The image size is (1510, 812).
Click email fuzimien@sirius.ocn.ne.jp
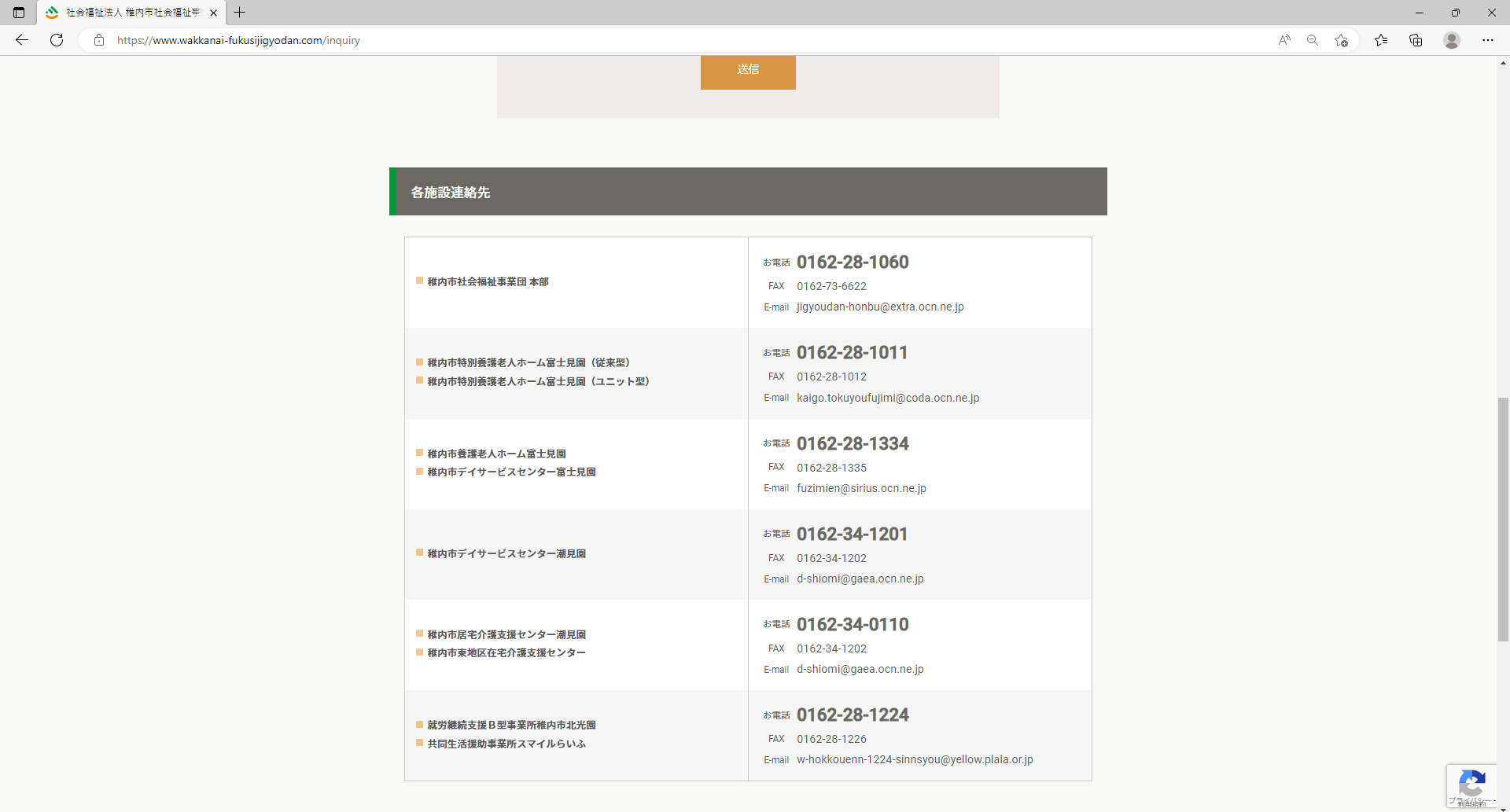[x=861, y=488]
